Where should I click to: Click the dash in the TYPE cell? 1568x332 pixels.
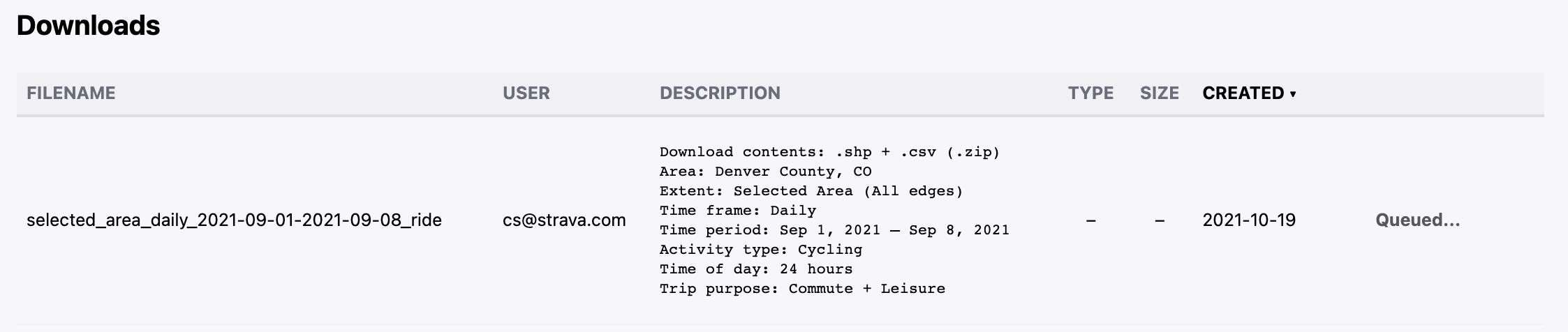[x=1090, y=221]
